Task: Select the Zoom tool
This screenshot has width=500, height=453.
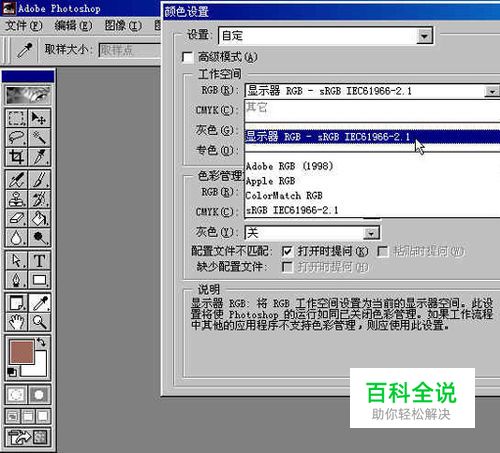Action: 39,322
